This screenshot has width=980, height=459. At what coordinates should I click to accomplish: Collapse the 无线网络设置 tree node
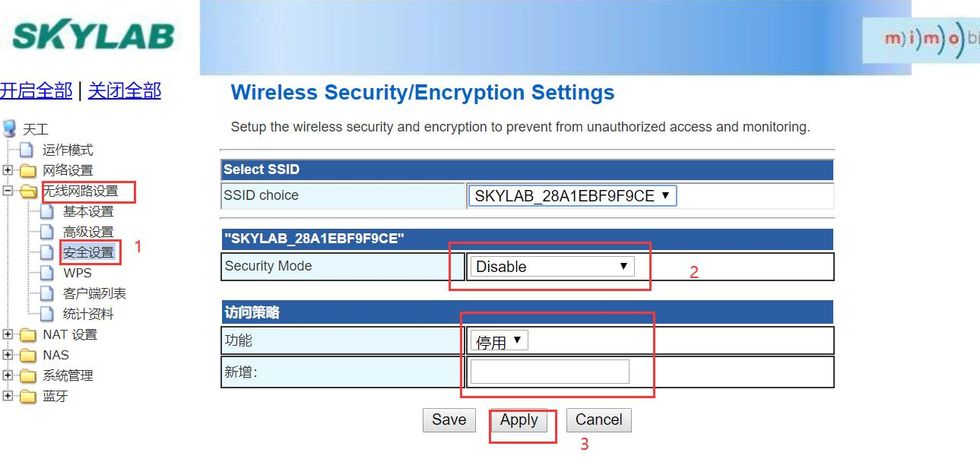pyautogui.click(x=8, y=191)
